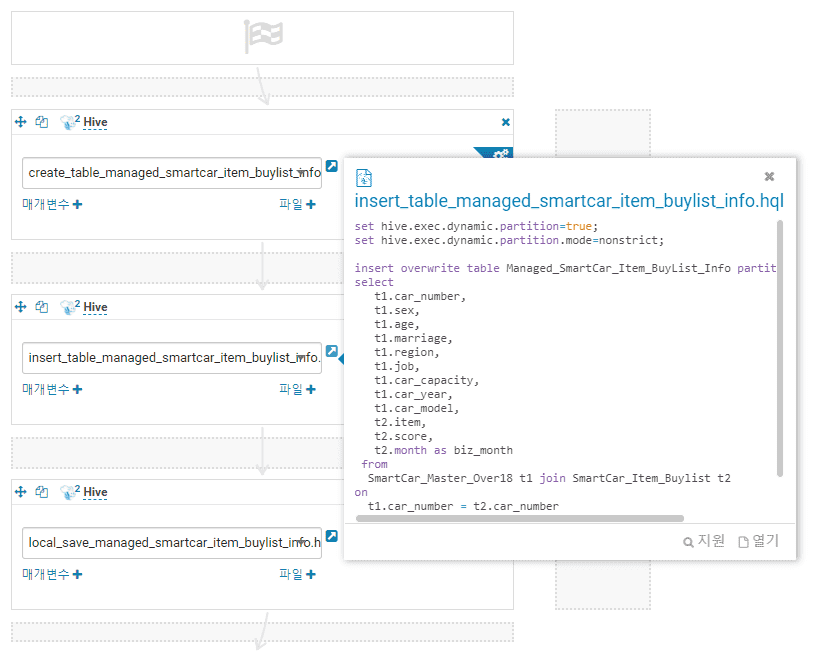Click the external-link icon beside the insert_table script field

332,351
